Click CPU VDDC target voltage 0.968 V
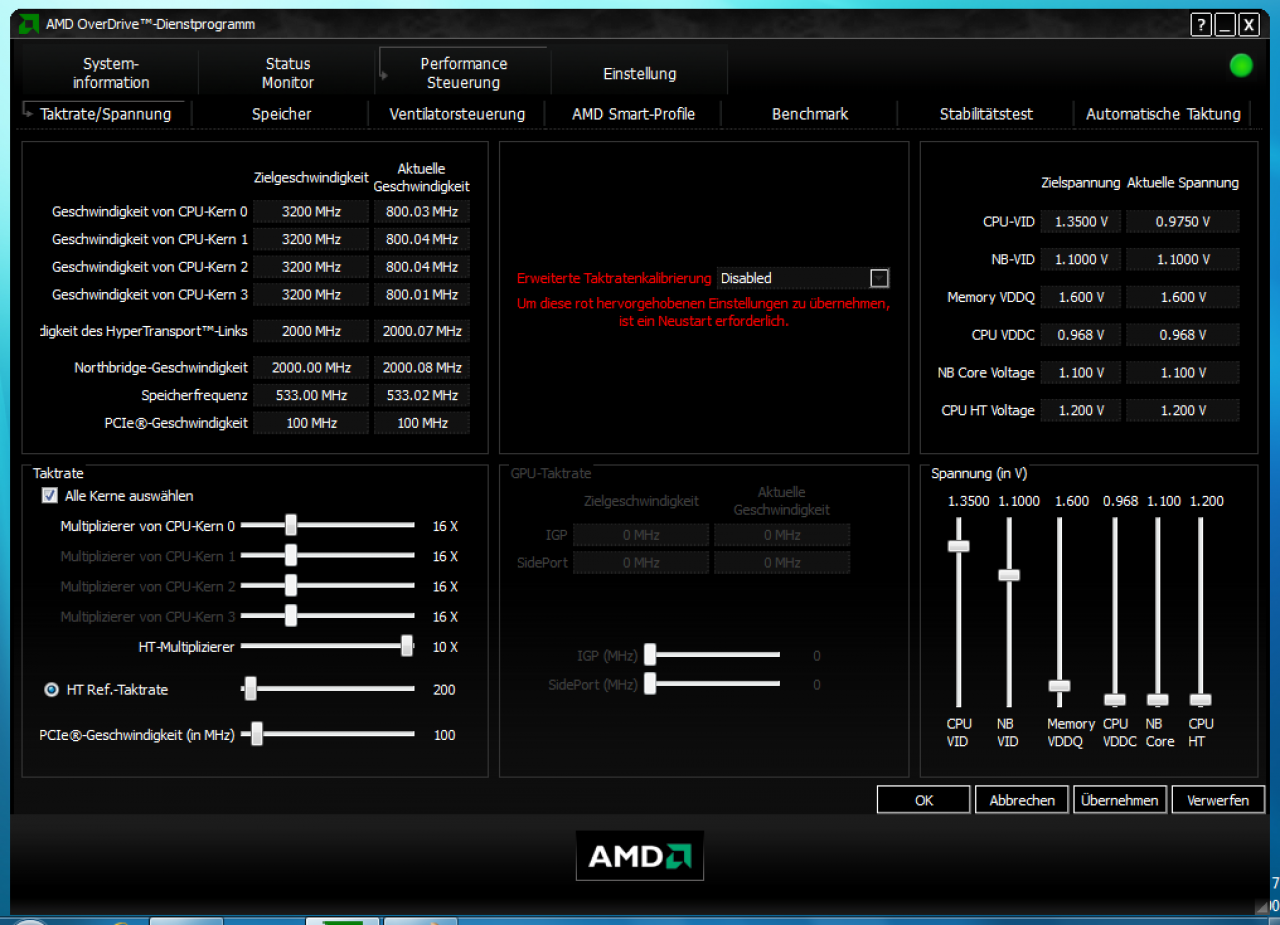 pyautogui.click(x=1081, y=335)
